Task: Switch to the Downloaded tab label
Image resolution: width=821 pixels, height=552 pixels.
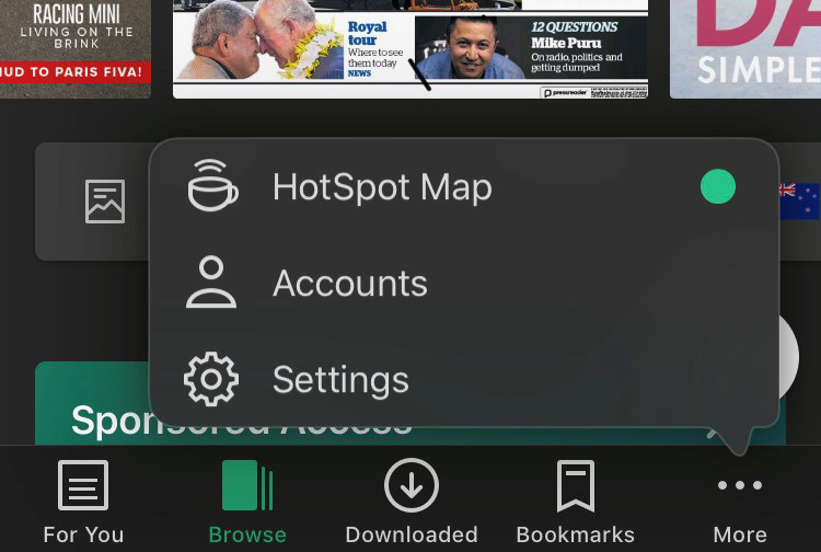Action: (411, 535)
